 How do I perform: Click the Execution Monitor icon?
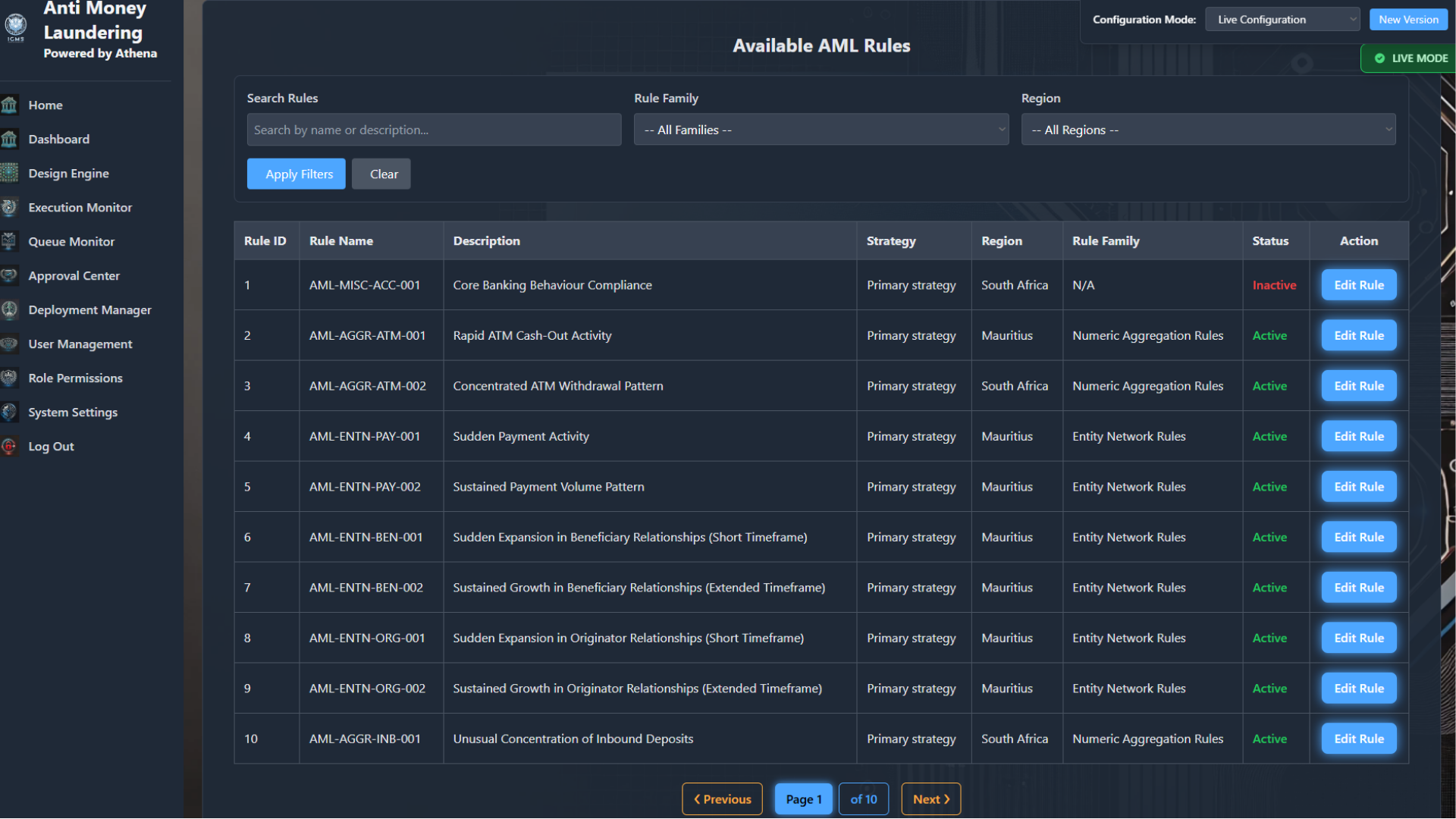[x=10, y=208]
